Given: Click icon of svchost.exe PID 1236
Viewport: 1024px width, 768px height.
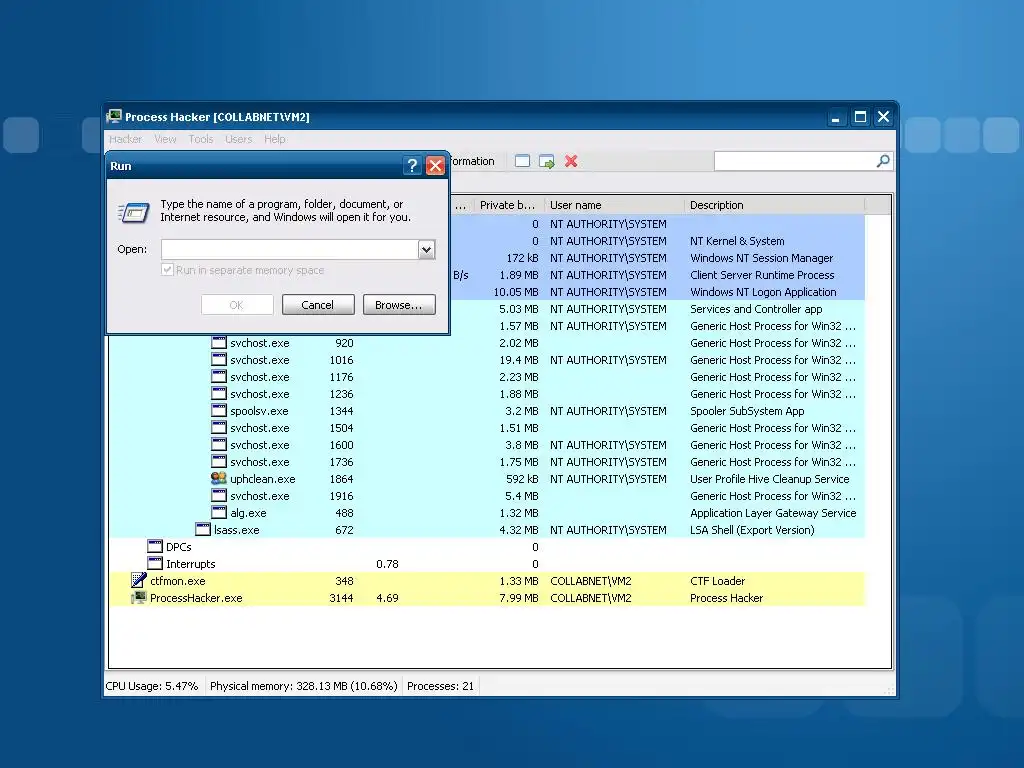Looking at the screenshot, I should (x=219, y=394).
